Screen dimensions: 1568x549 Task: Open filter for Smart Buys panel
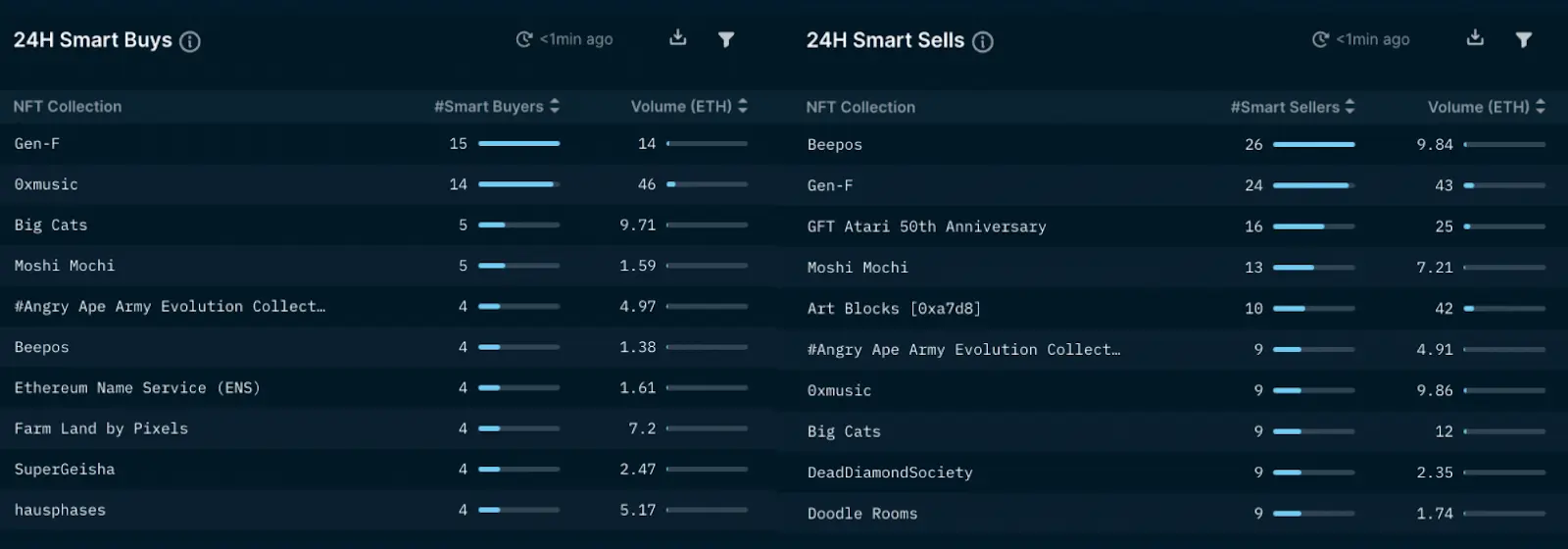[x=726, y=39]
